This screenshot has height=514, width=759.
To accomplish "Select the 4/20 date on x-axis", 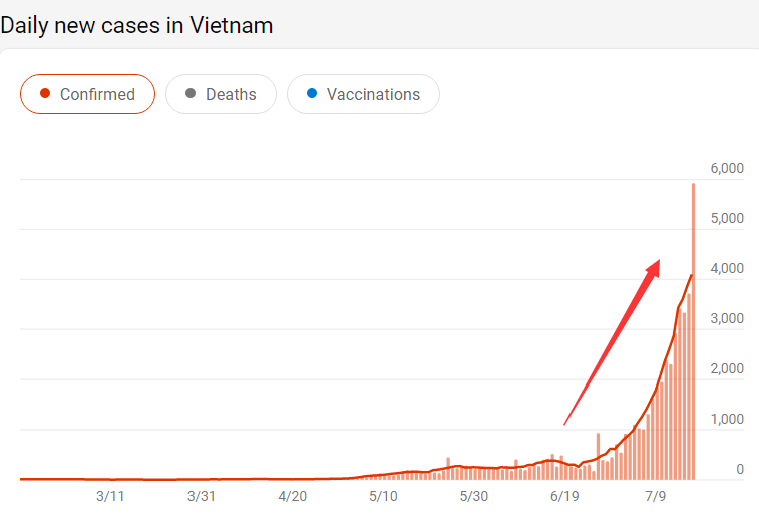I will [292, 496].
